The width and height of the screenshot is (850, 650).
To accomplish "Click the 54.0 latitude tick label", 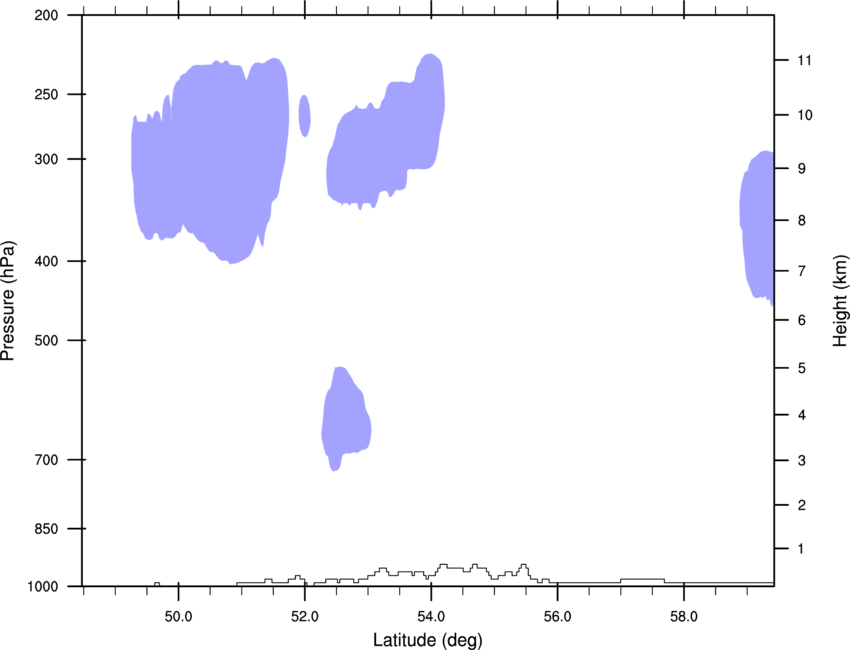I will coord(431,616).
